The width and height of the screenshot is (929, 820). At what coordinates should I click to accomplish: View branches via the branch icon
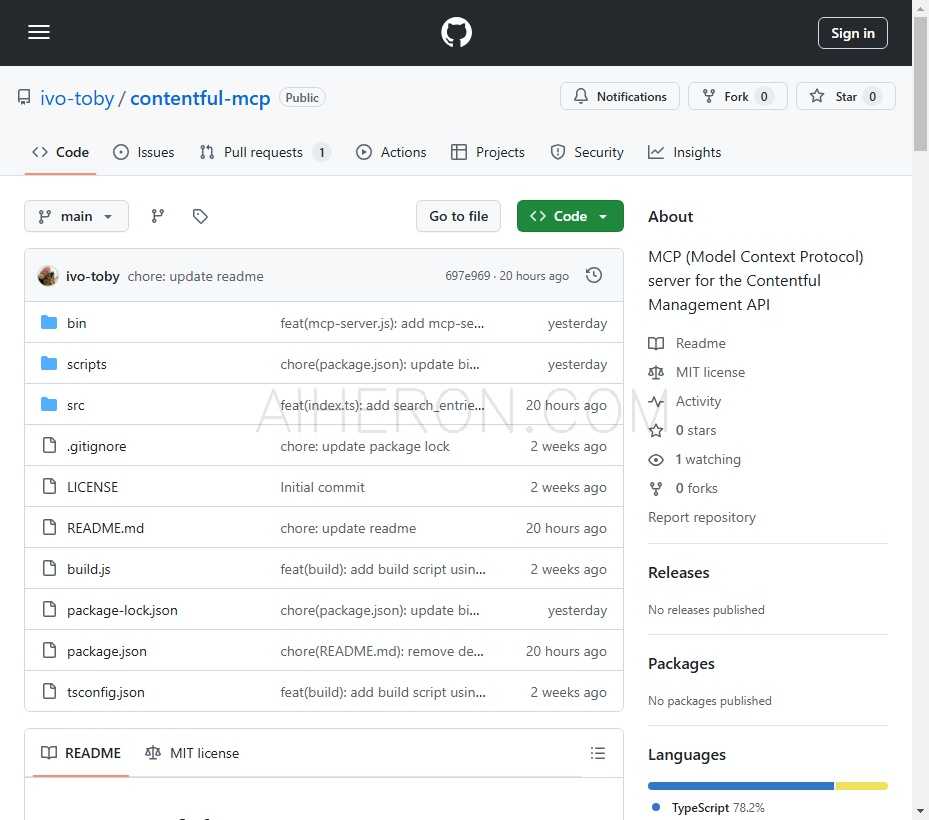[158, 216]
